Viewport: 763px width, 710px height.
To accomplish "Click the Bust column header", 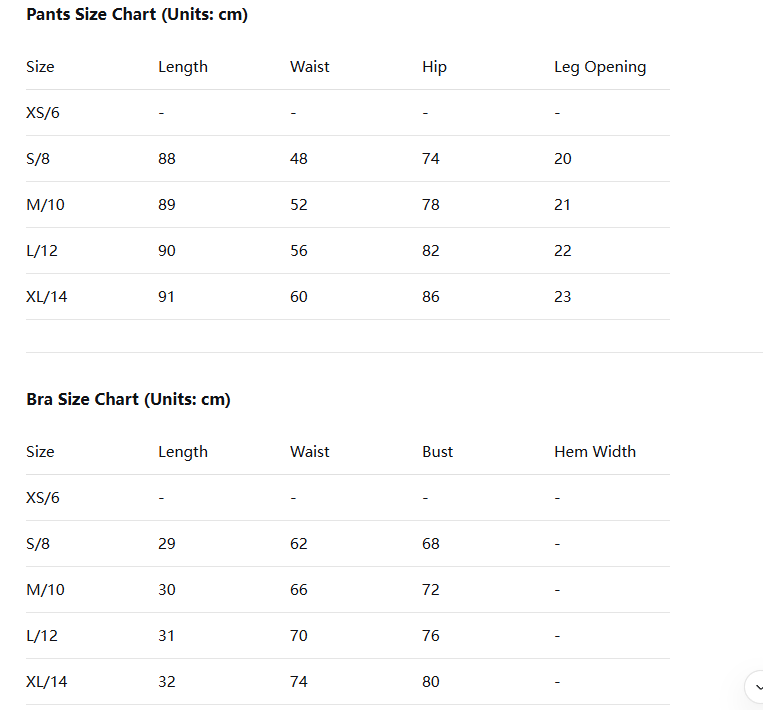I will [x=437, y=451].
